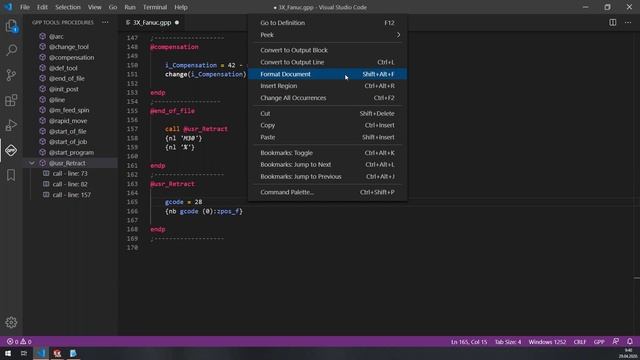Click CRLF line ending selector
The image size is (640, 360).
[580, 342]
